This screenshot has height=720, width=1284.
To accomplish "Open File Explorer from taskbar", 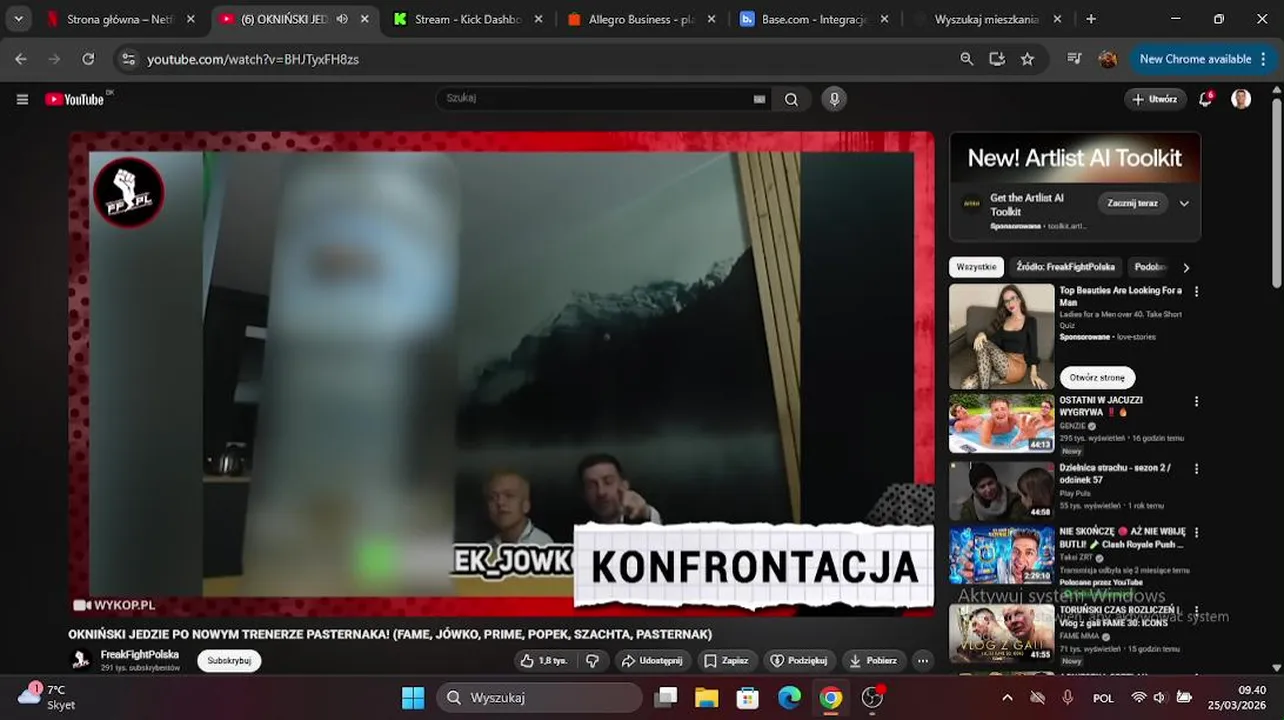I will pos(706,697).
